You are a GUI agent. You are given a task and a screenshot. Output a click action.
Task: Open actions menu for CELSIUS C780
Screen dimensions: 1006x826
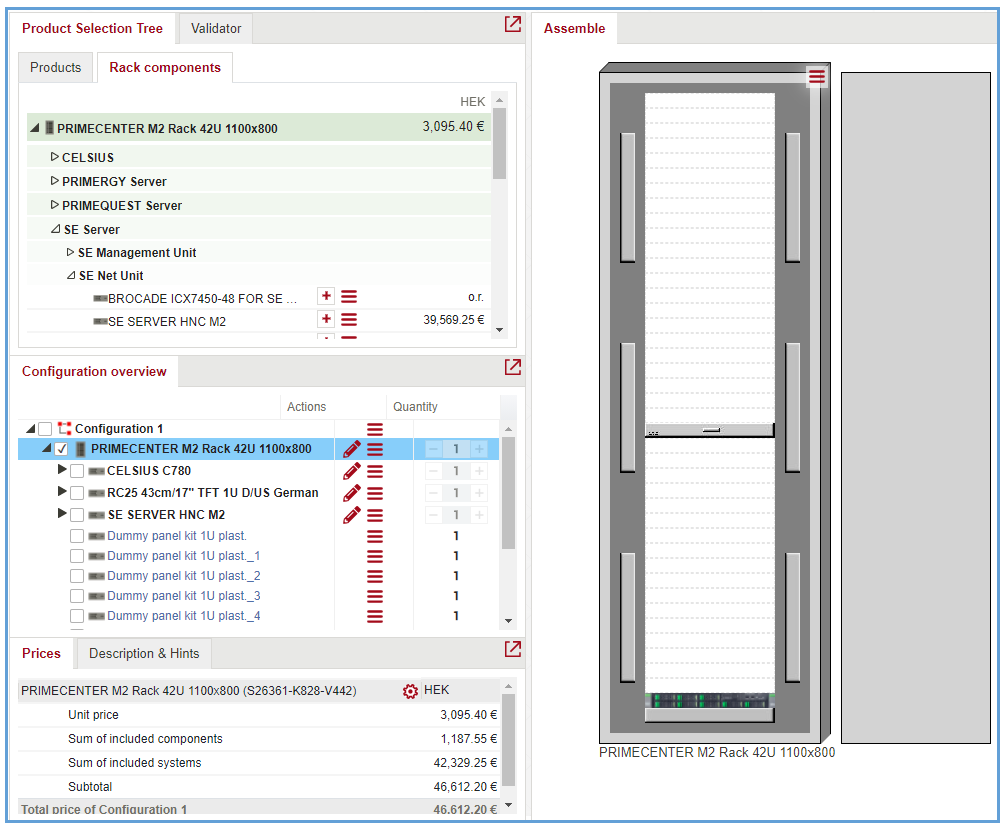click(375, 472)
